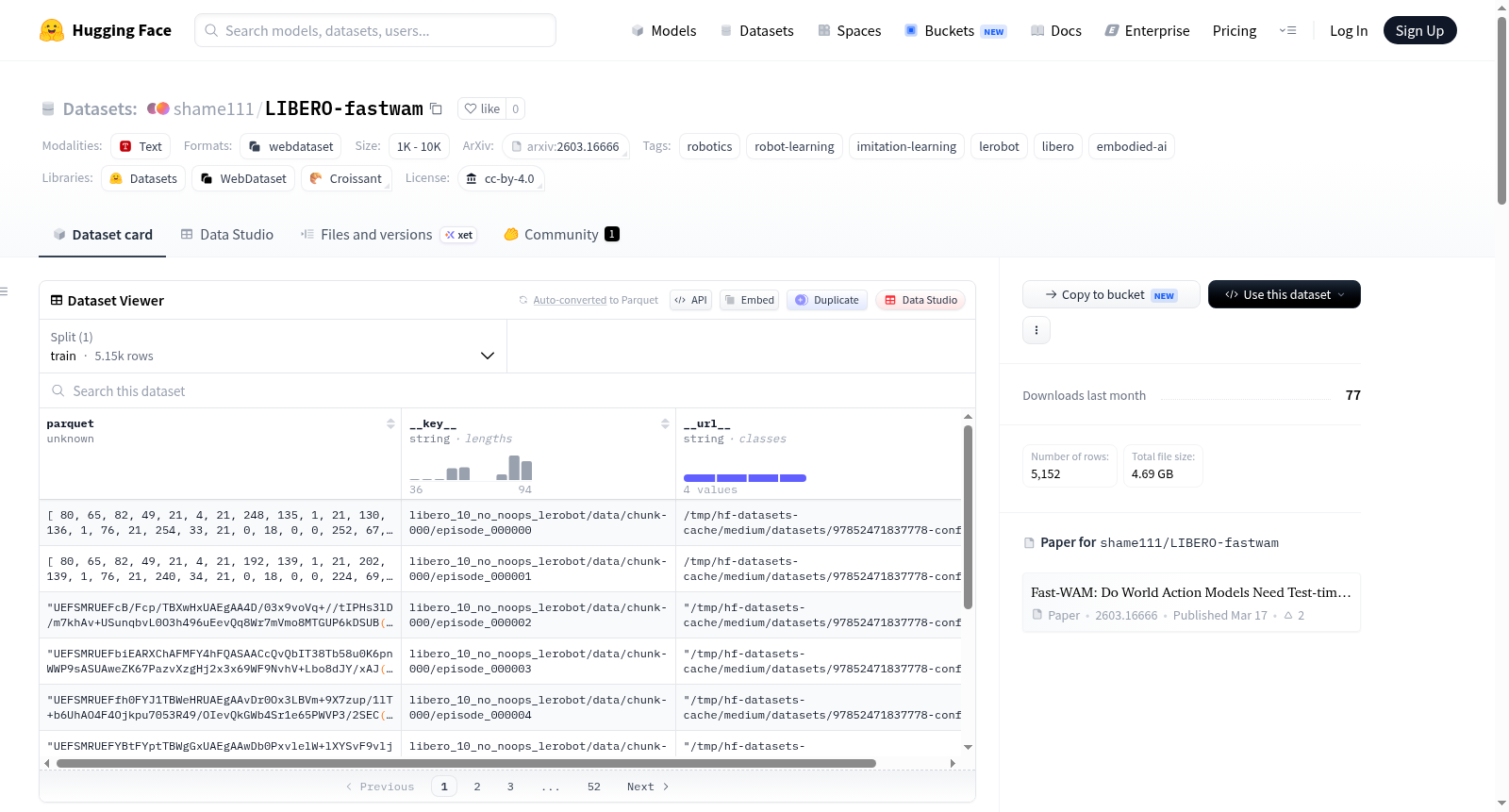Focus the Search this dataset field
Viewport: 1509px width, 812px height.
pyautogui.click(x=507, y=391)
